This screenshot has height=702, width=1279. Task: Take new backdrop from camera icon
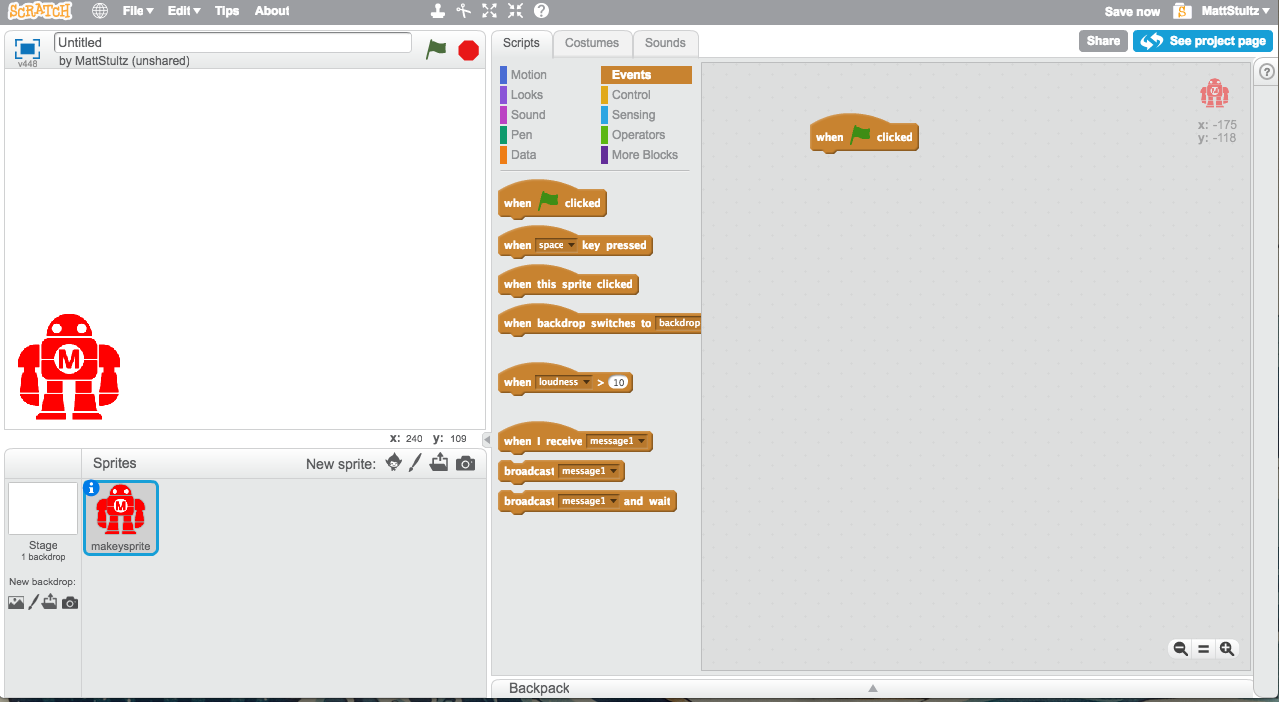[x=70, y=603]
